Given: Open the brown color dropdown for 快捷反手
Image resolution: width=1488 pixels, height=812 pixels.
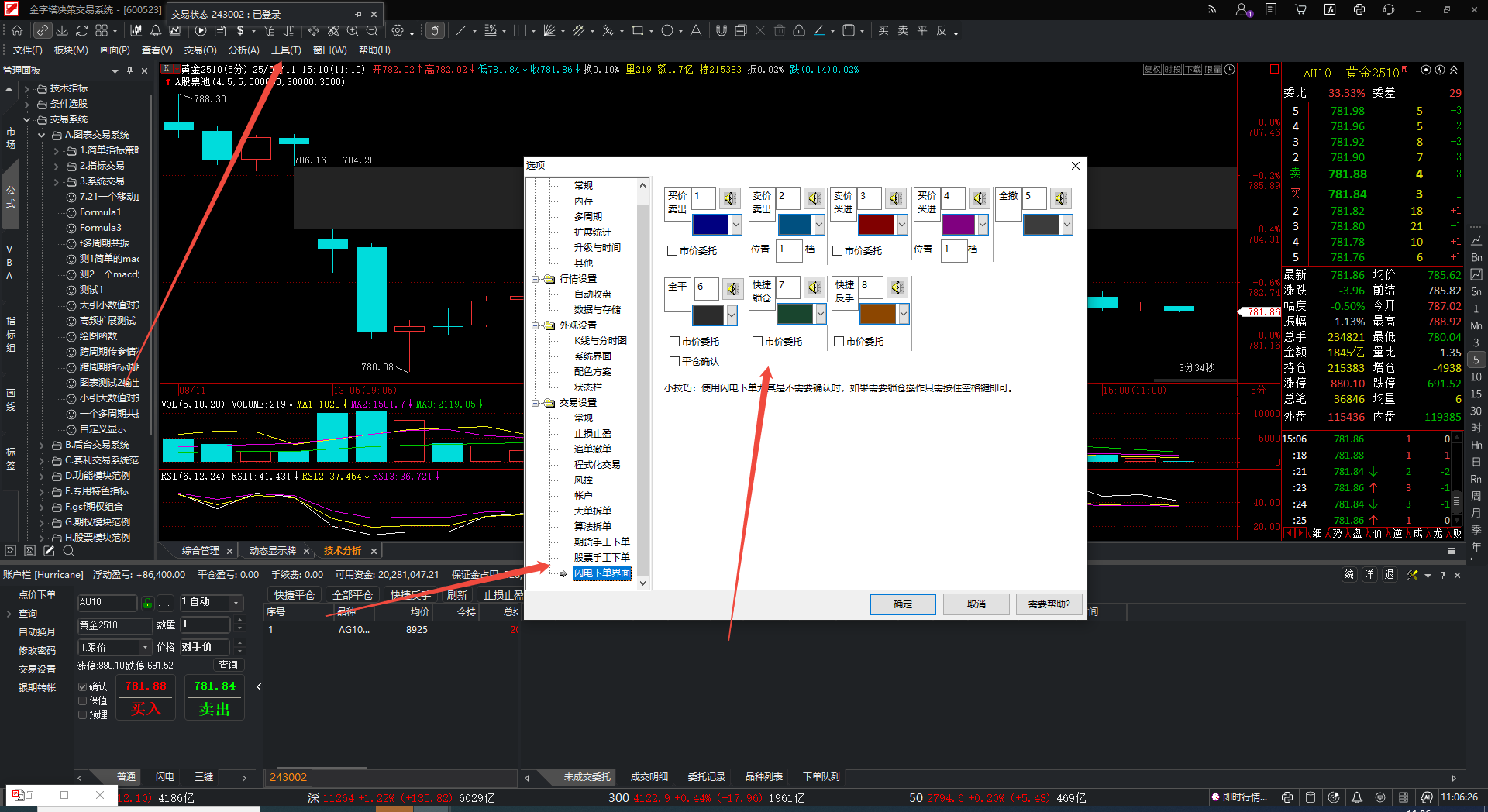Looking at the screenshot, I should coord(903,314).
